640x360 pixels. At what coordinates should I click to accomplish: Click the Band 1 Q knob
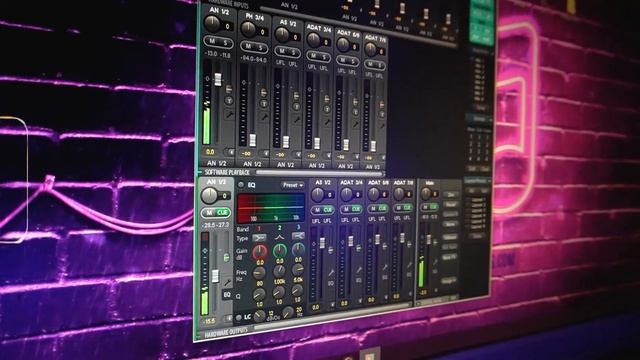[x=259, y=294]
